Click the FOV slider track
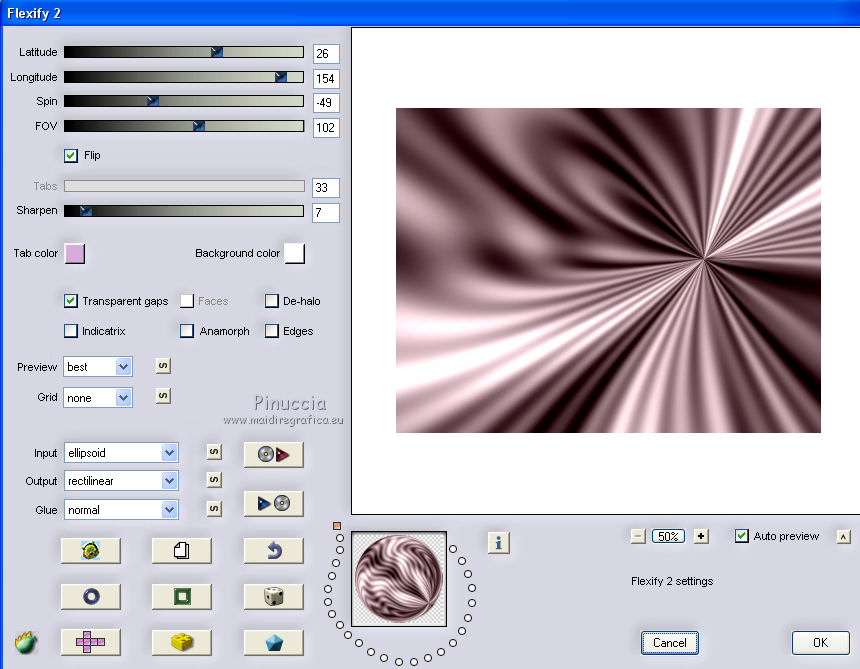860x669 pixels. [184, 126]
